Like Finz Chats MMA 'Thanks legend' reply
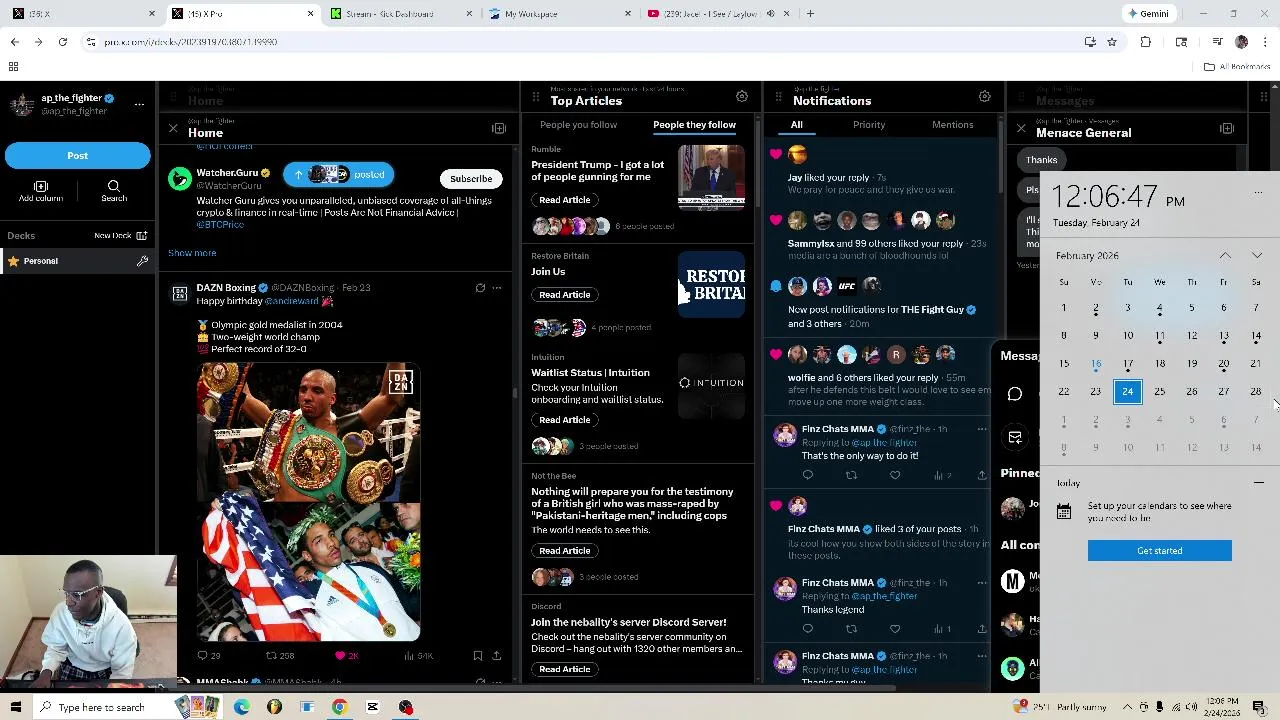The image size is (1280, 720). (895, 629)
